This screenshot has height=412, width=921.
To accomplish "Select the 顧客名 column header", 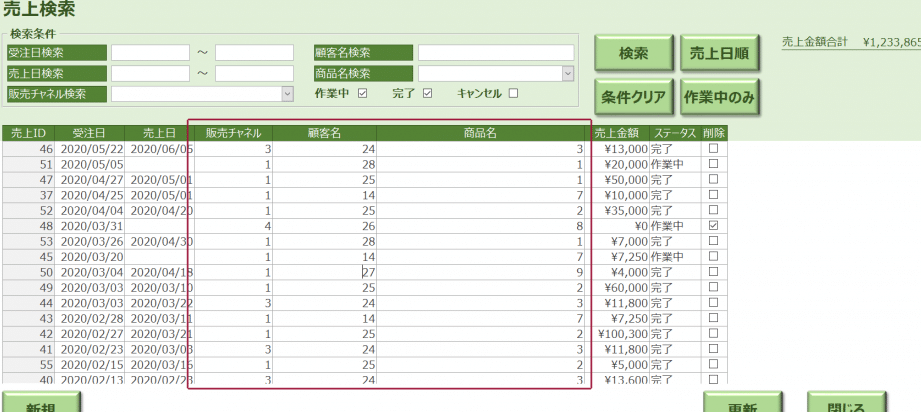I will (324, 132).
